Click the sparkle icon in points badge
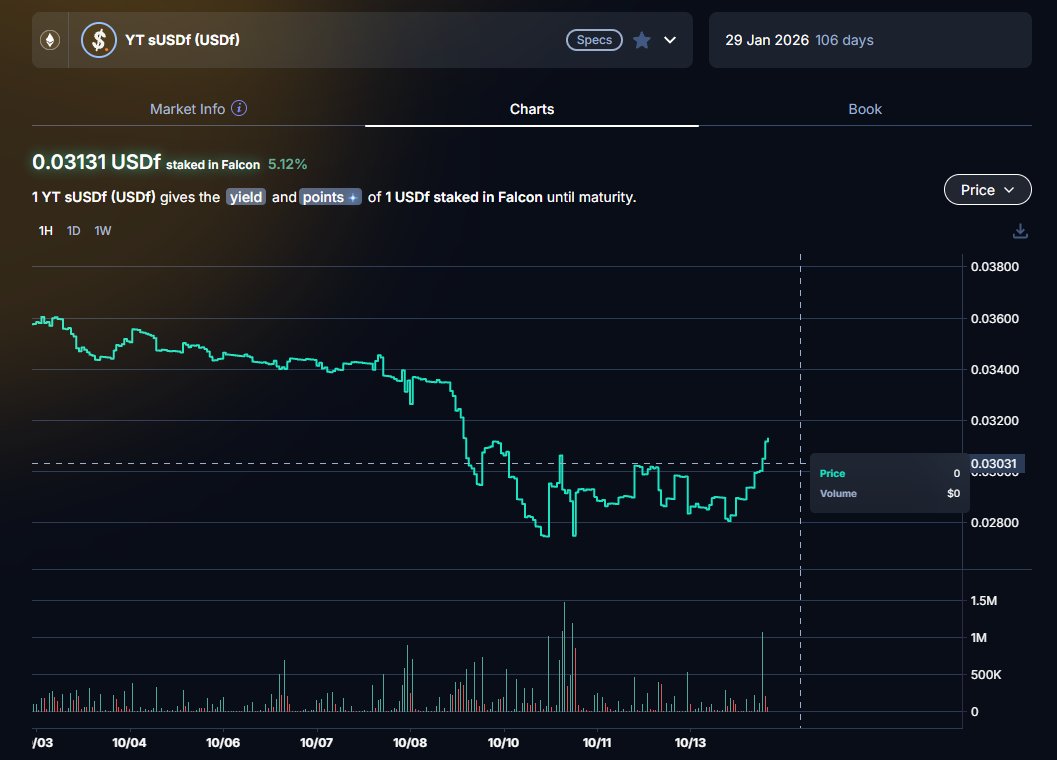The height and width of the screenshot is (760, 1057). coord(352,198)
